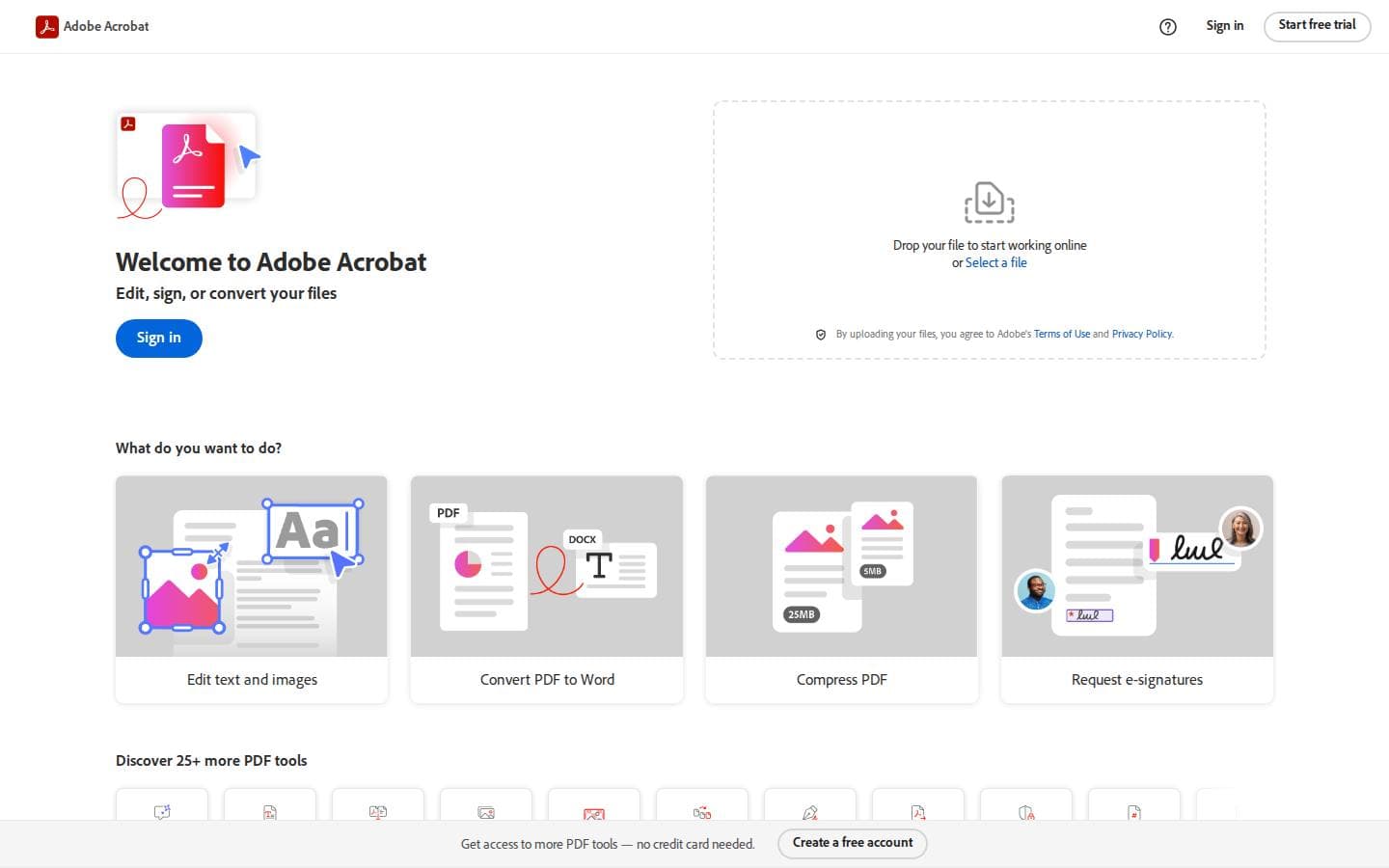This screenshot has height=868, width=1389.
Task: Click the small shield icon beside the upload terms
Action: pos(821,335)
